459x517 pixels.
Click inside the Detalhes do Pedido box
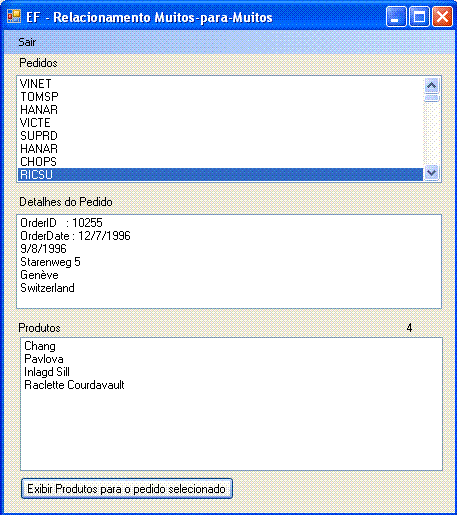coord(229,262)
